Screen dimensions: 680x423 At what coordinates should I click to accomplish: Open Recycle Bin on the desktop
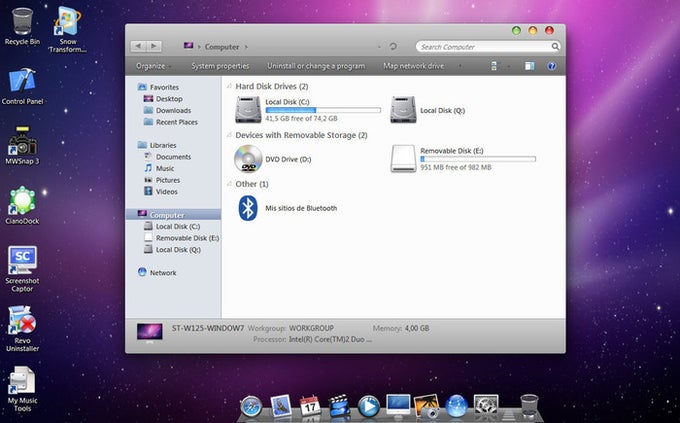click(22, 26)
